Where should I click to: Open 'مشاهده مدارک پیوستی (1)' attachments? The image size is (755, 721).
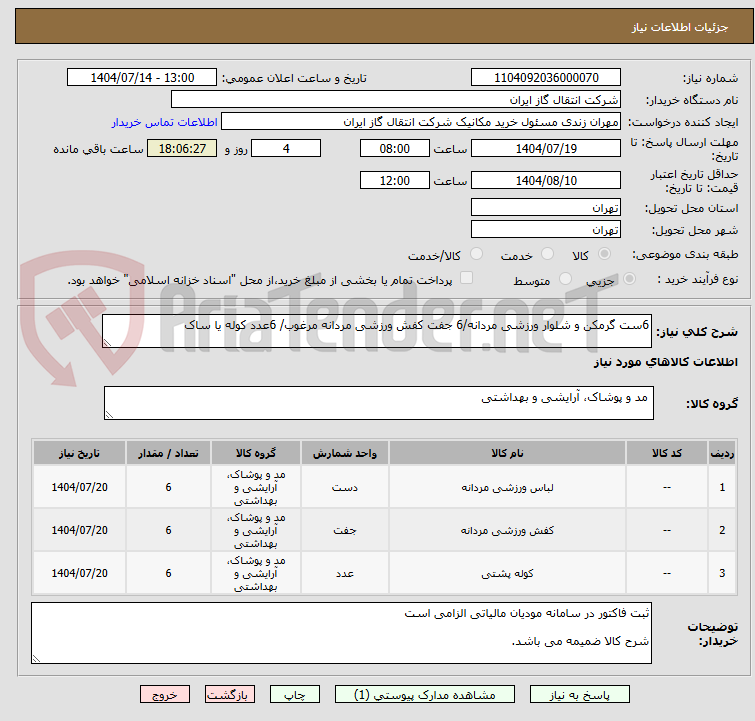[x=426, y=694]
